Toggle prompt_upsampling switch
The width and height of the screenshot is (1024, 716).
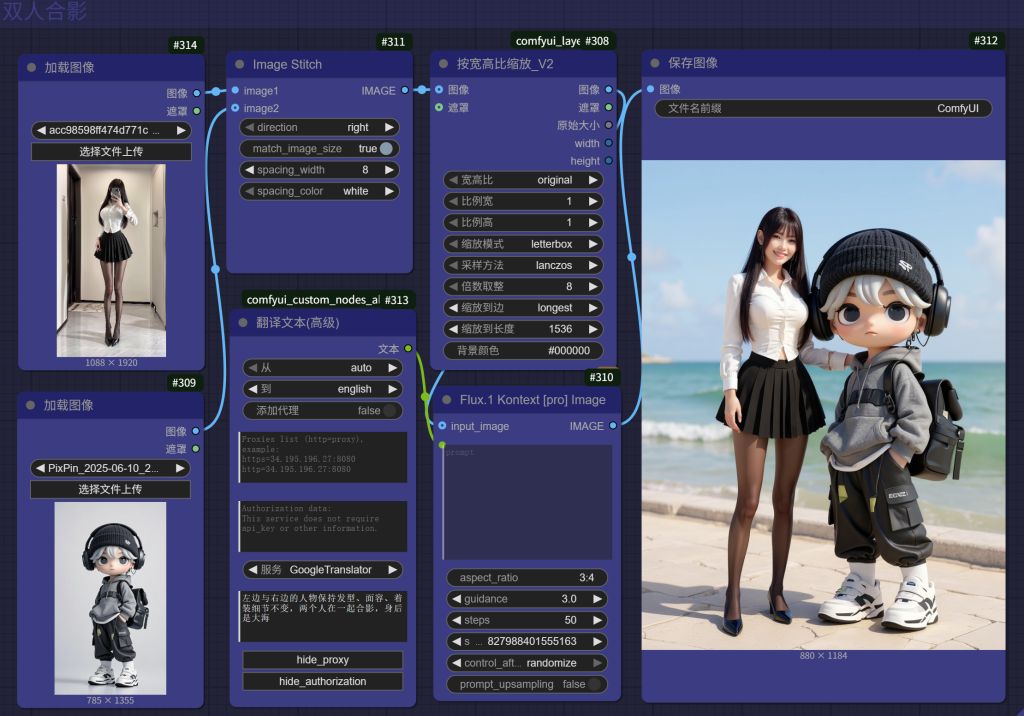pos(595,684)
